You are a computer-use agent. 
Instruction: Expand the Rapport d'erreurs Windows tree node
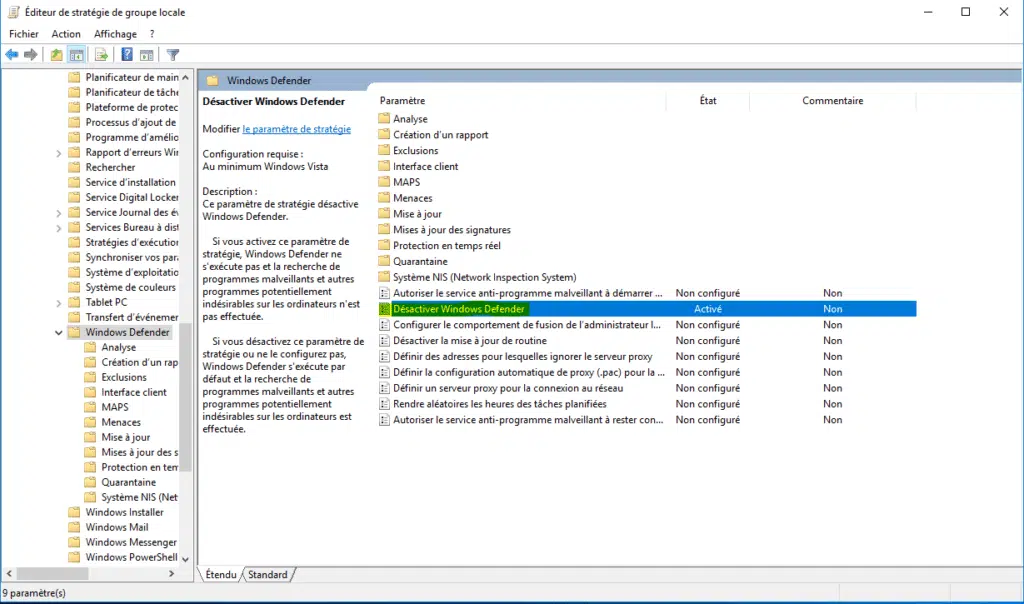click(x=59, y=153)
